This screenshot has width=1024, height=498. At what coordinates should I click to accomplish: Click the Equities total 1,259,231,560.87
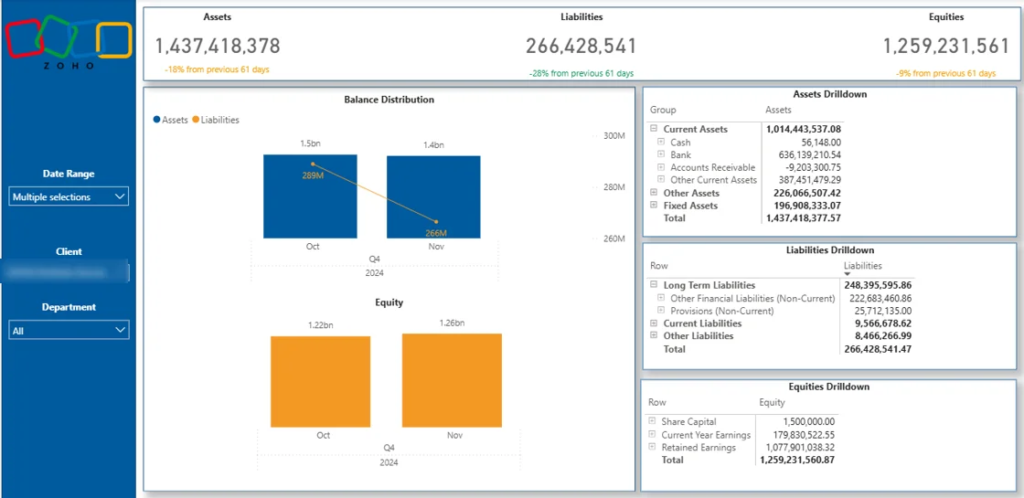[x=797, y=460]
